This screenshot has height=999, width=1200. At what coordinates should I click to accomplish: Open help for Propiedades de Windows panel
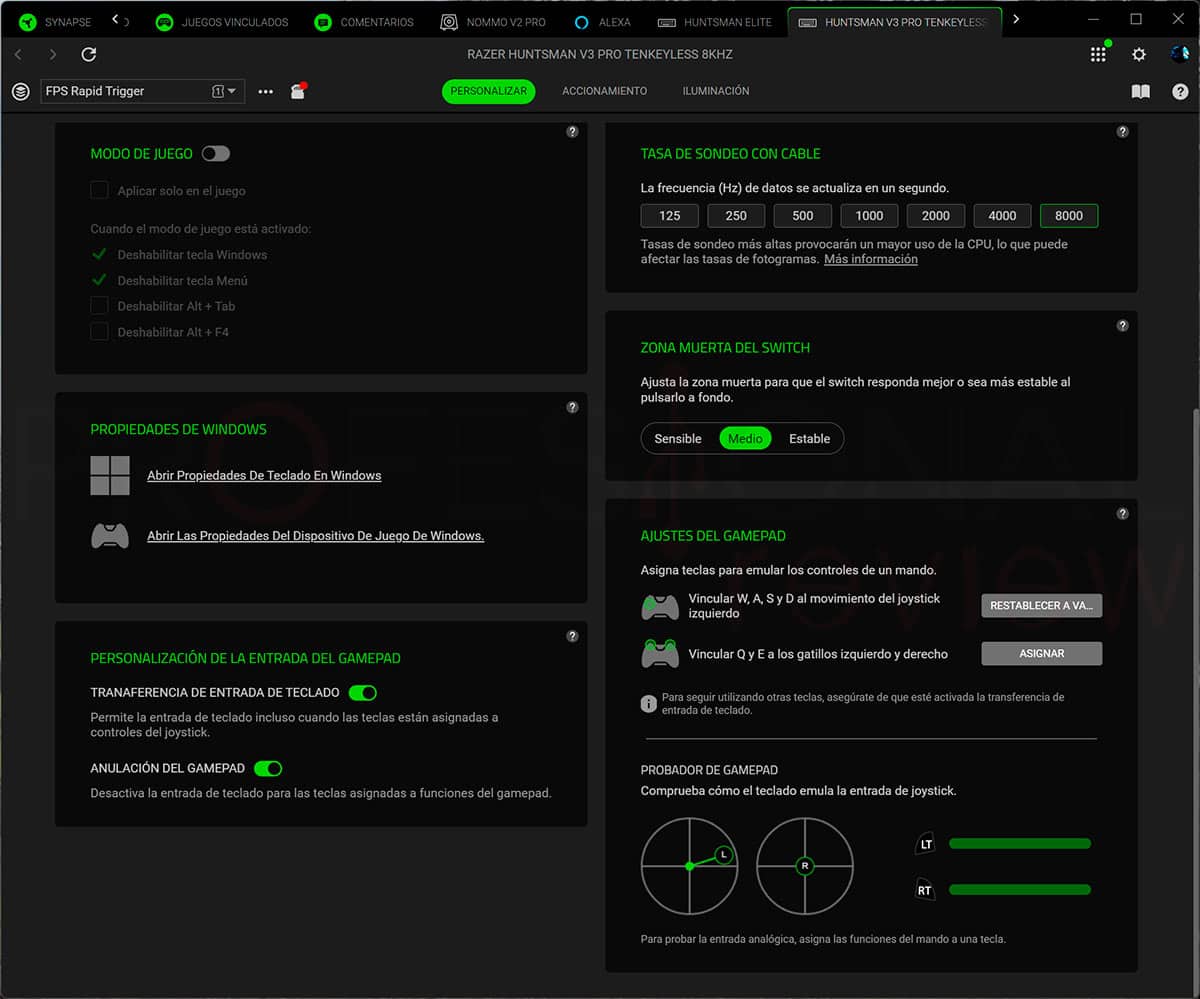click(572, 407)
